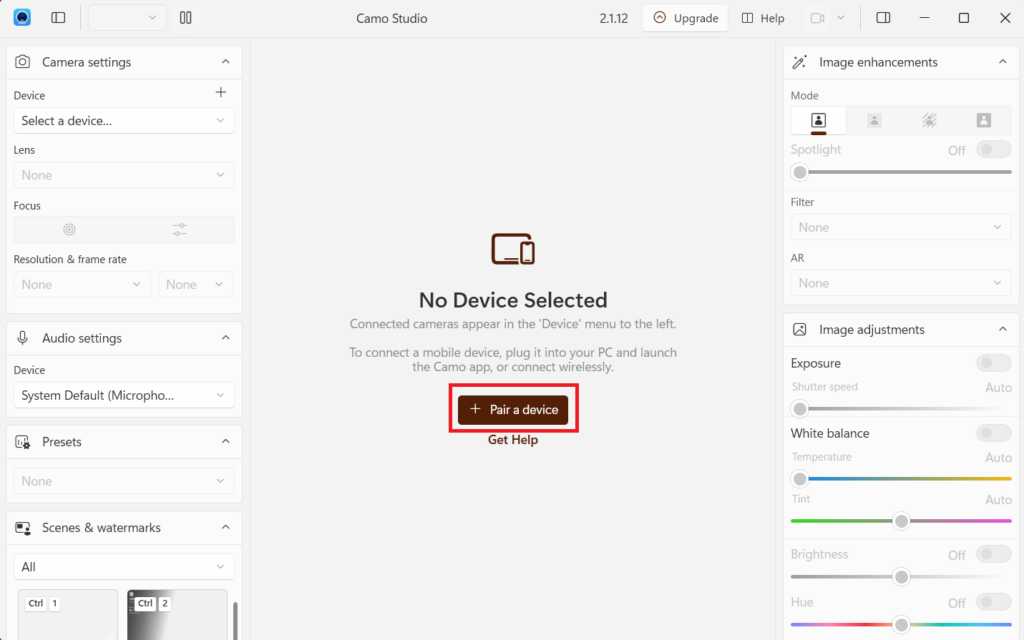Screen dimensions: 1024x640
Task: Click the Tint slider handle
Action: tap(901, 520)
